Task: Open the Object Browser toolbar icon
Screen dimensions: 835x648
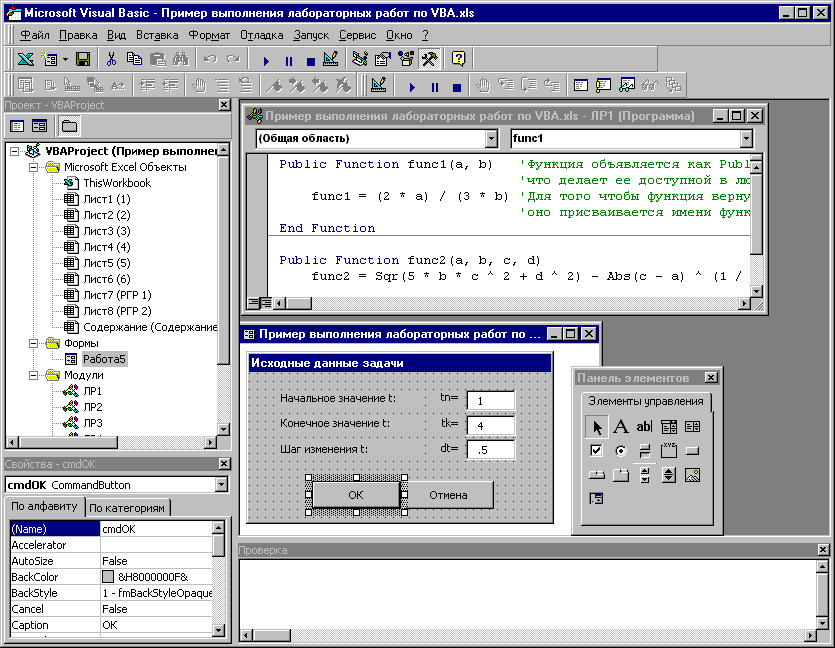Action: pyautogui.click(x=406, y=59)
